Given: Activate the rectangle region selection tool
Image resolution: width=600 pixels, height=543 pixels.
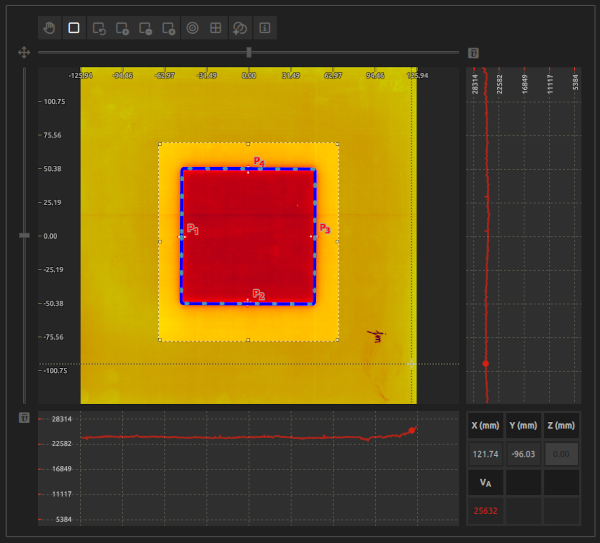Looking at the screenshot, I should point(74,28).
